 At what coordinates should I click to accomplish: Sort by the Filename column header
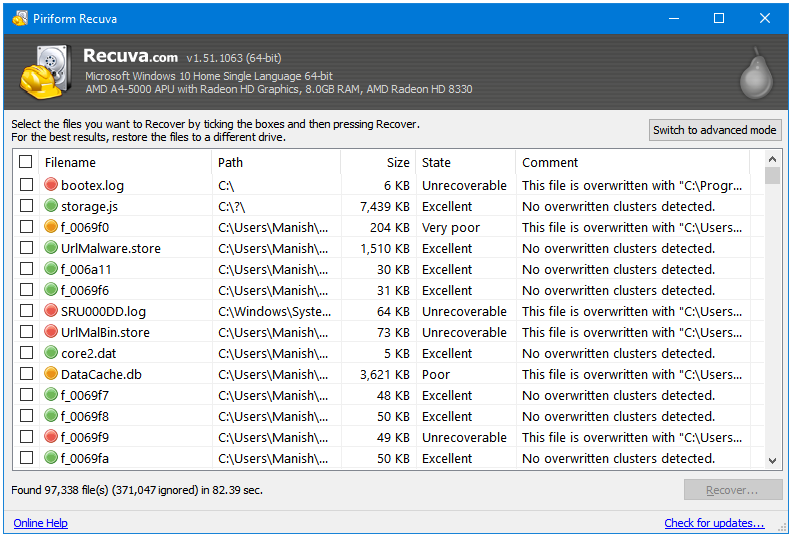(125, 163)
